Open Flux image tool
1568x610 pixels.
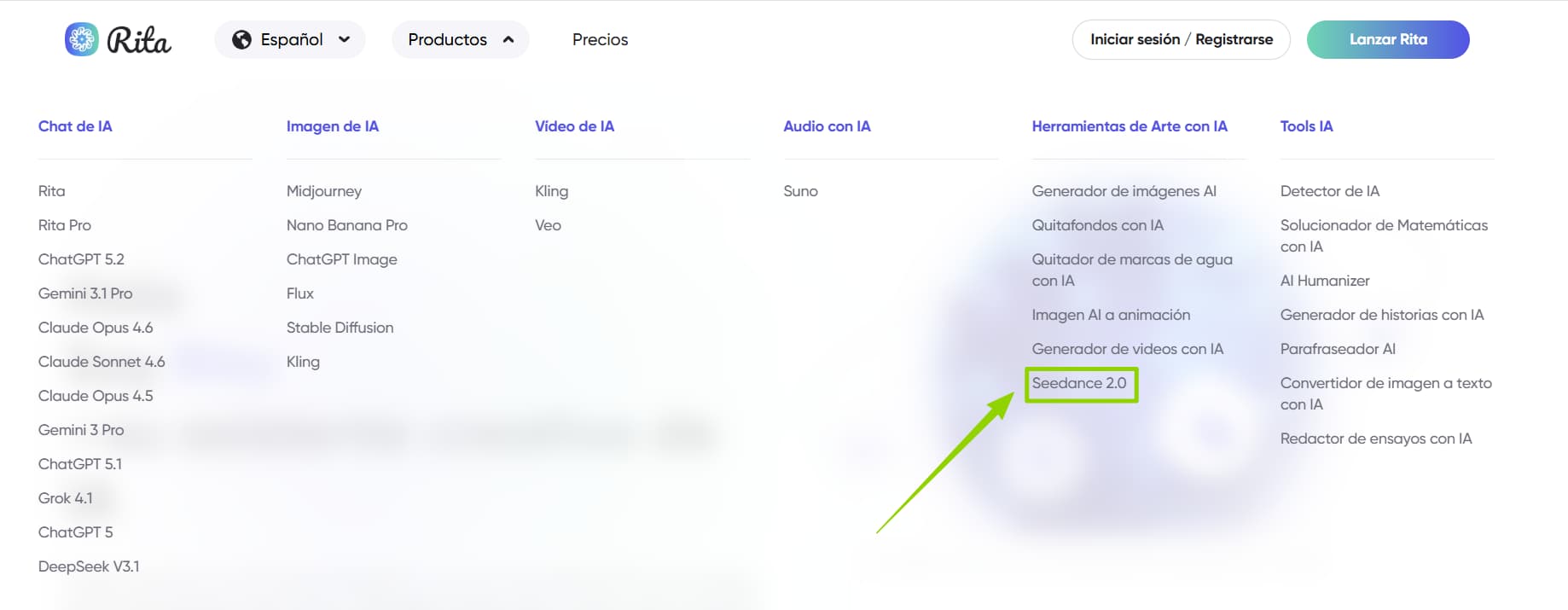[x=300, y=293]
